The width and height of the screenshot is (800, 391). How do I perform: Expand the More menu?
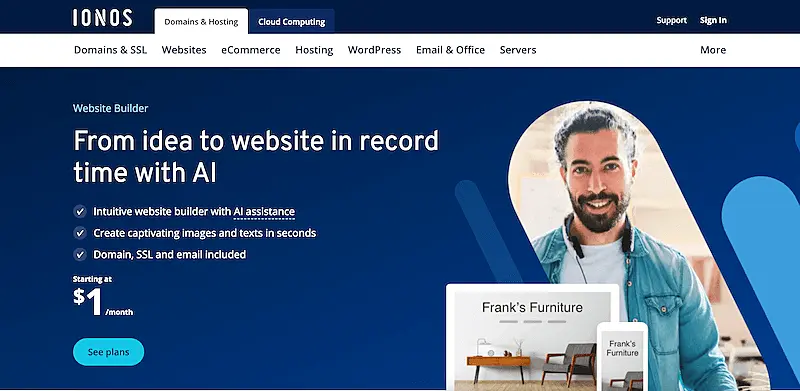coord(713,50)
